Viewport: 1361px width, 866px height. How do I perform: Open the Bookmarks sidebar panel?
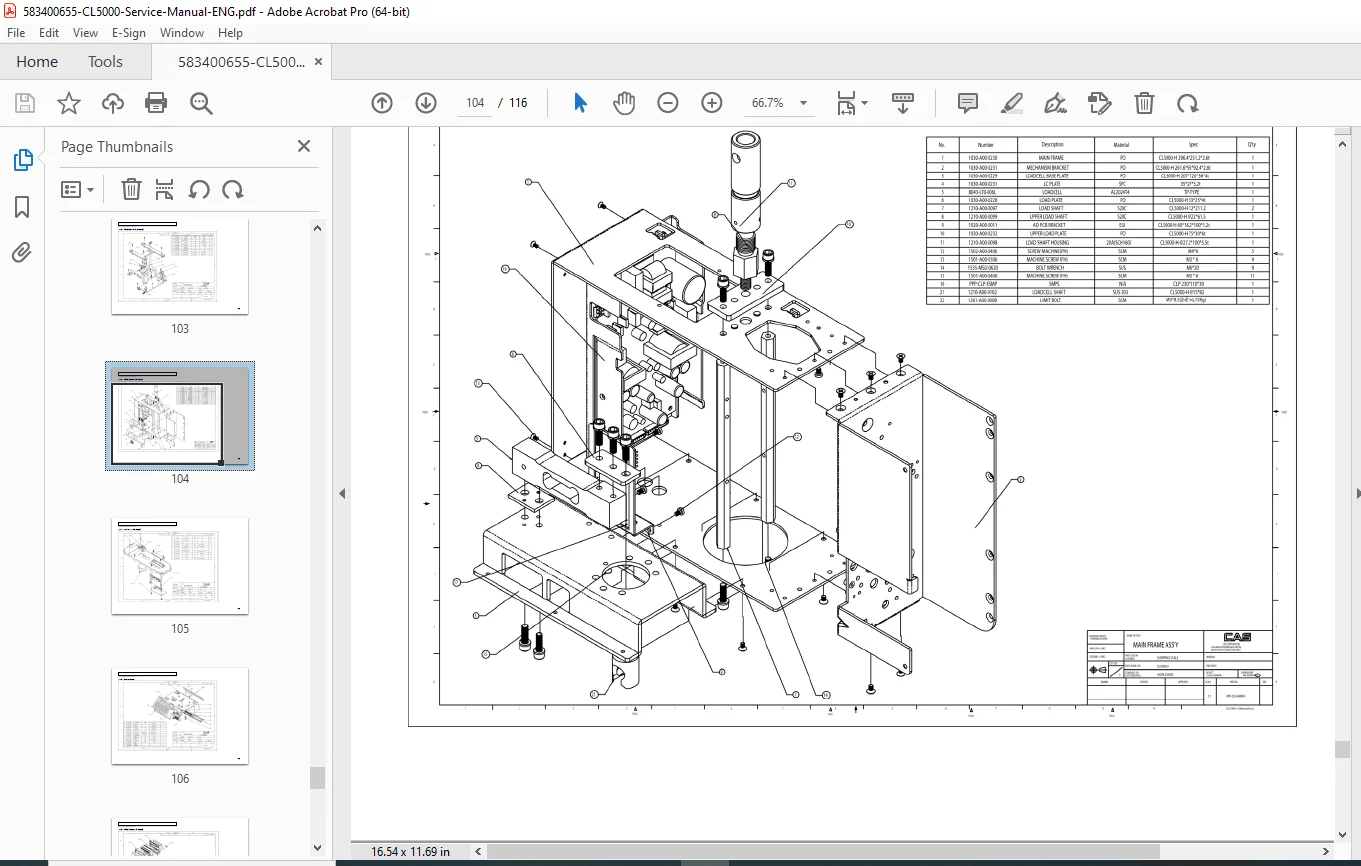22,207
